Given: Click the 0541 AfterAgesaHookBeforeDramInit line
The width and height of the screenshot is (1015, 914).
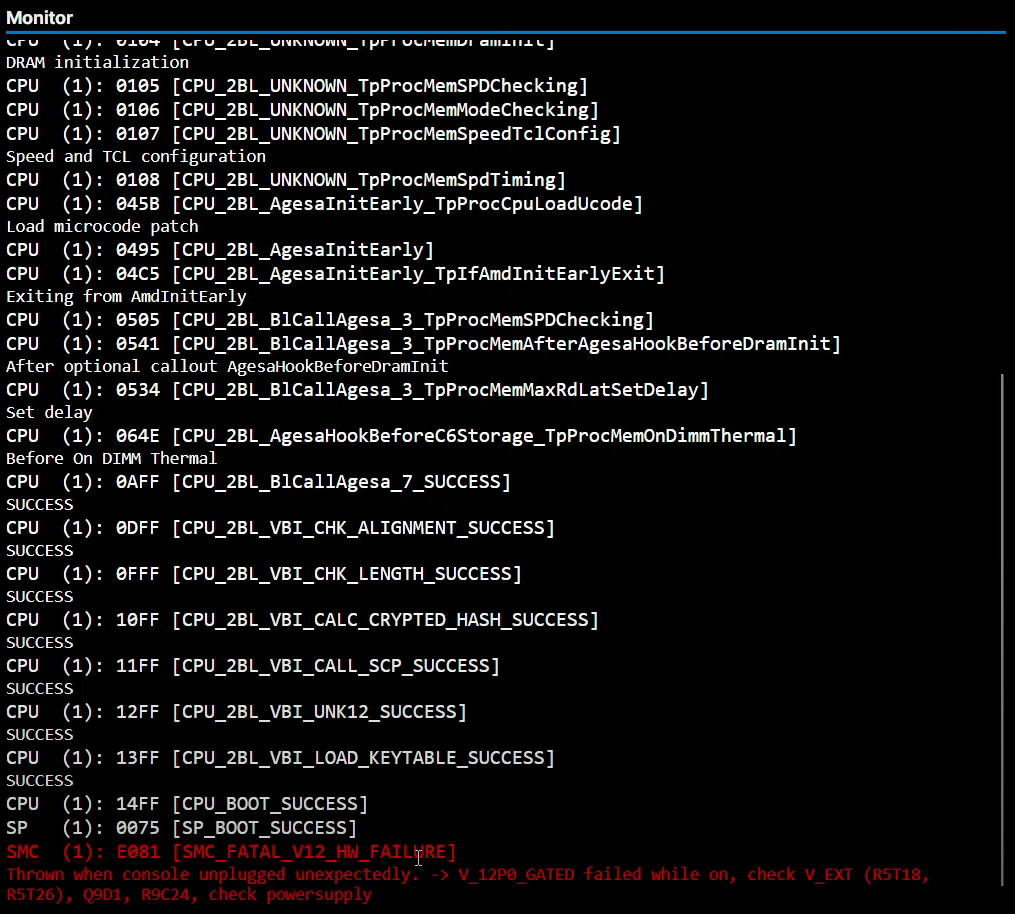Looking at the screenshot, I should point(423,344).
